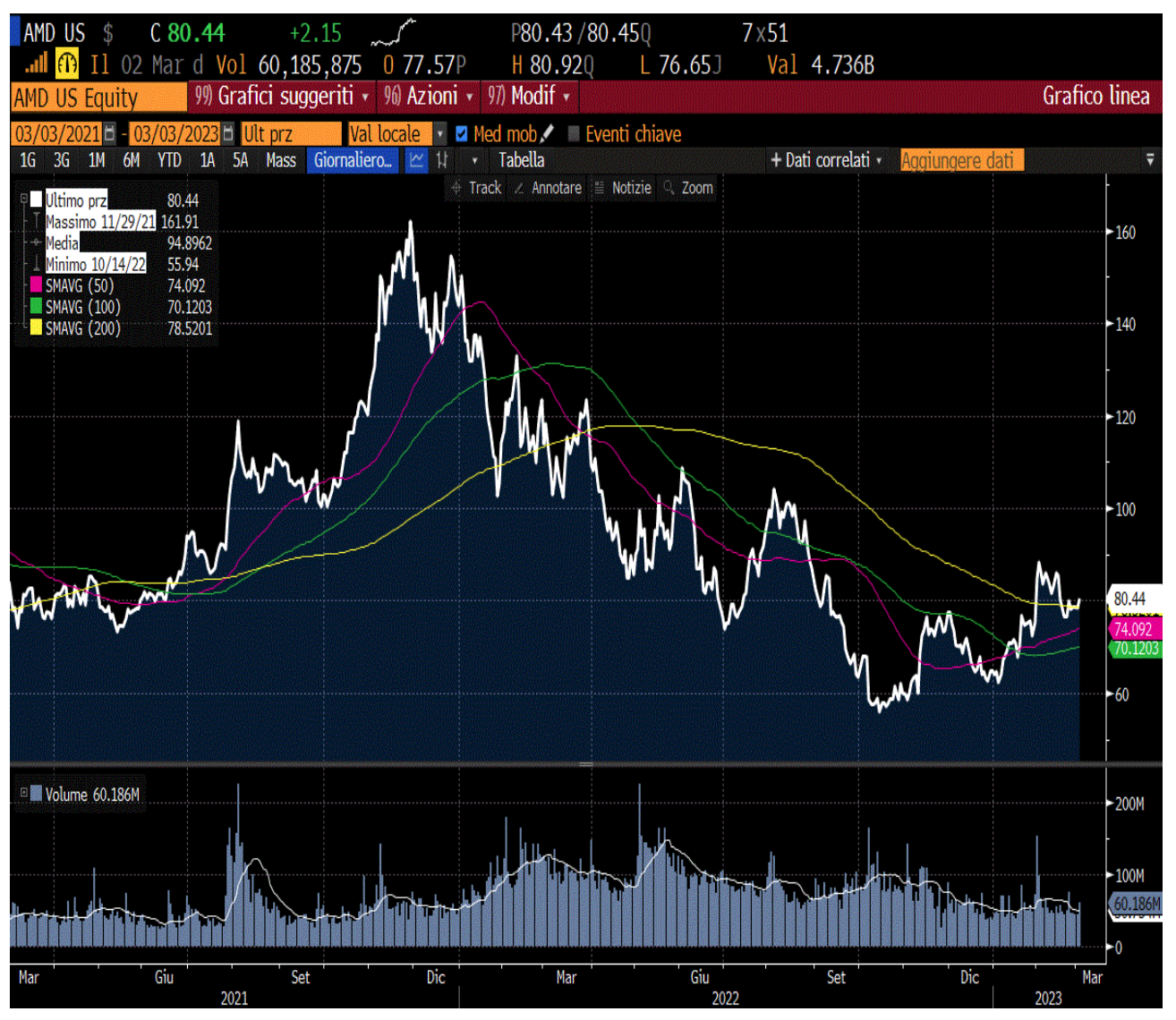Select the 5A time range
Viewport: 1176px width, 1020px height.
pyautogui.click(x=240, y=161)
